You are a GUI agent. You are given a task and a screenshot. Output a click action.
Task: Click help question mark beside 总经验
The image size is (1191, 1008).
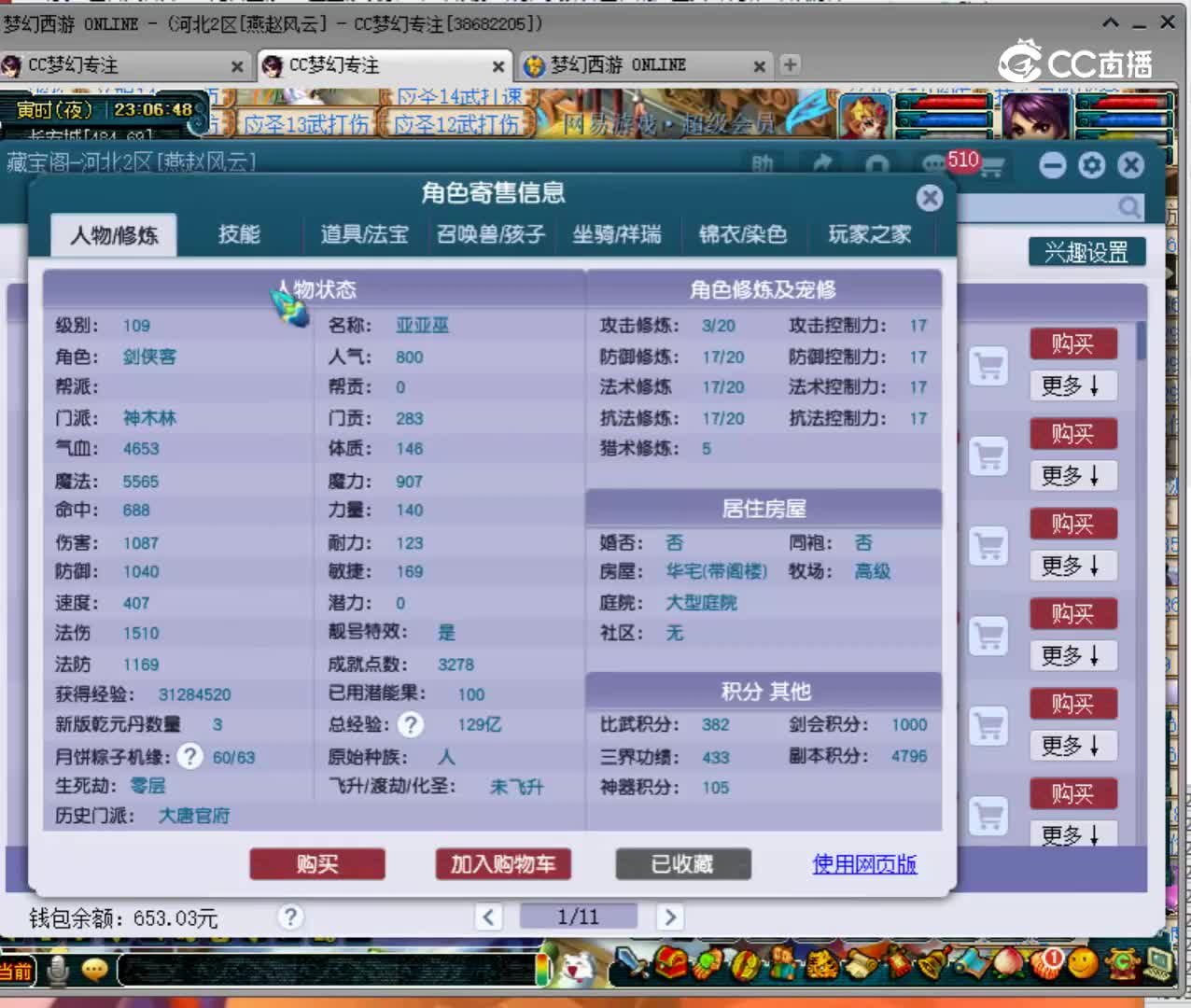tap(410, 724)
